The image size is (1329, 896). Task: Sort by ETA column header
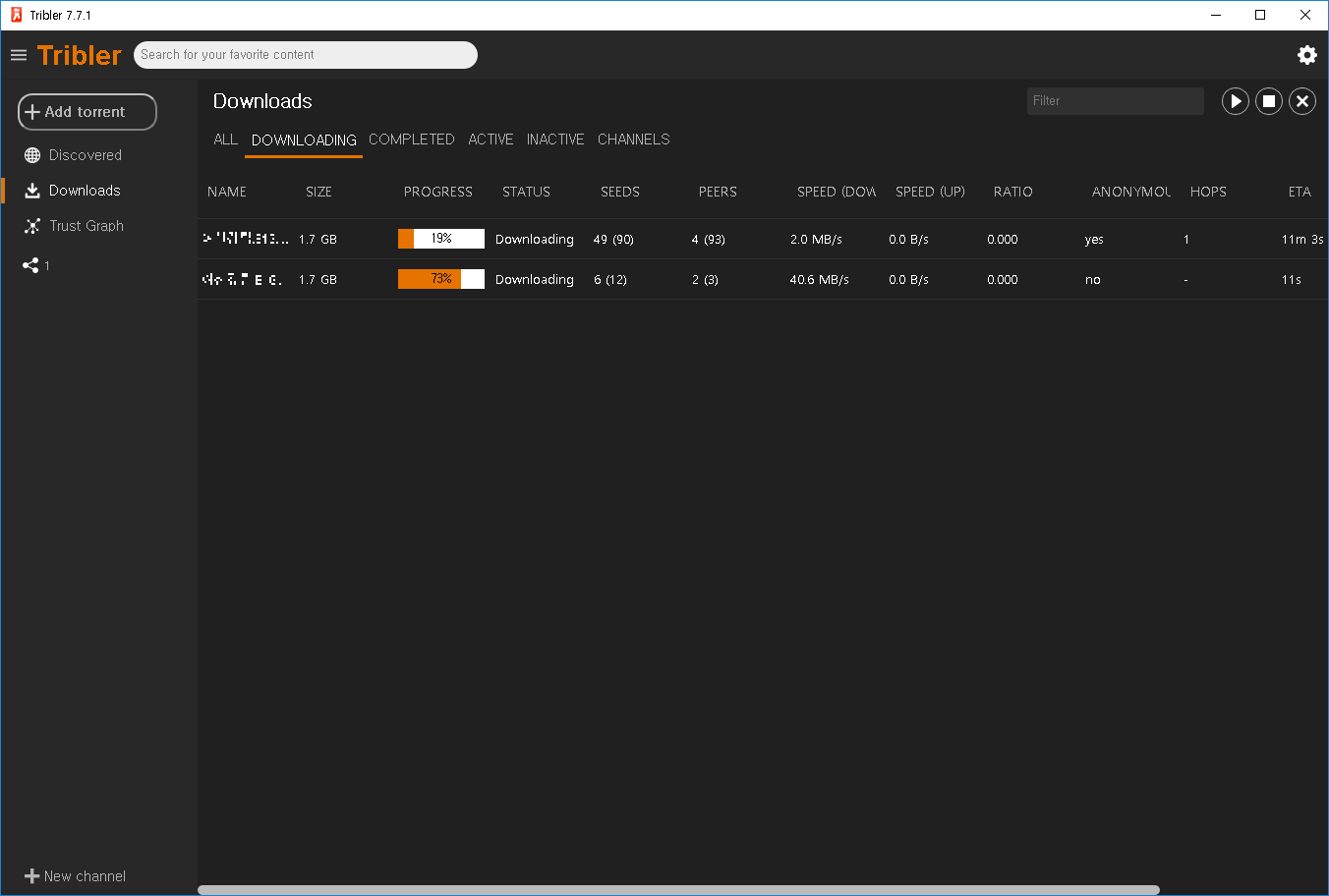[1300, 192]
